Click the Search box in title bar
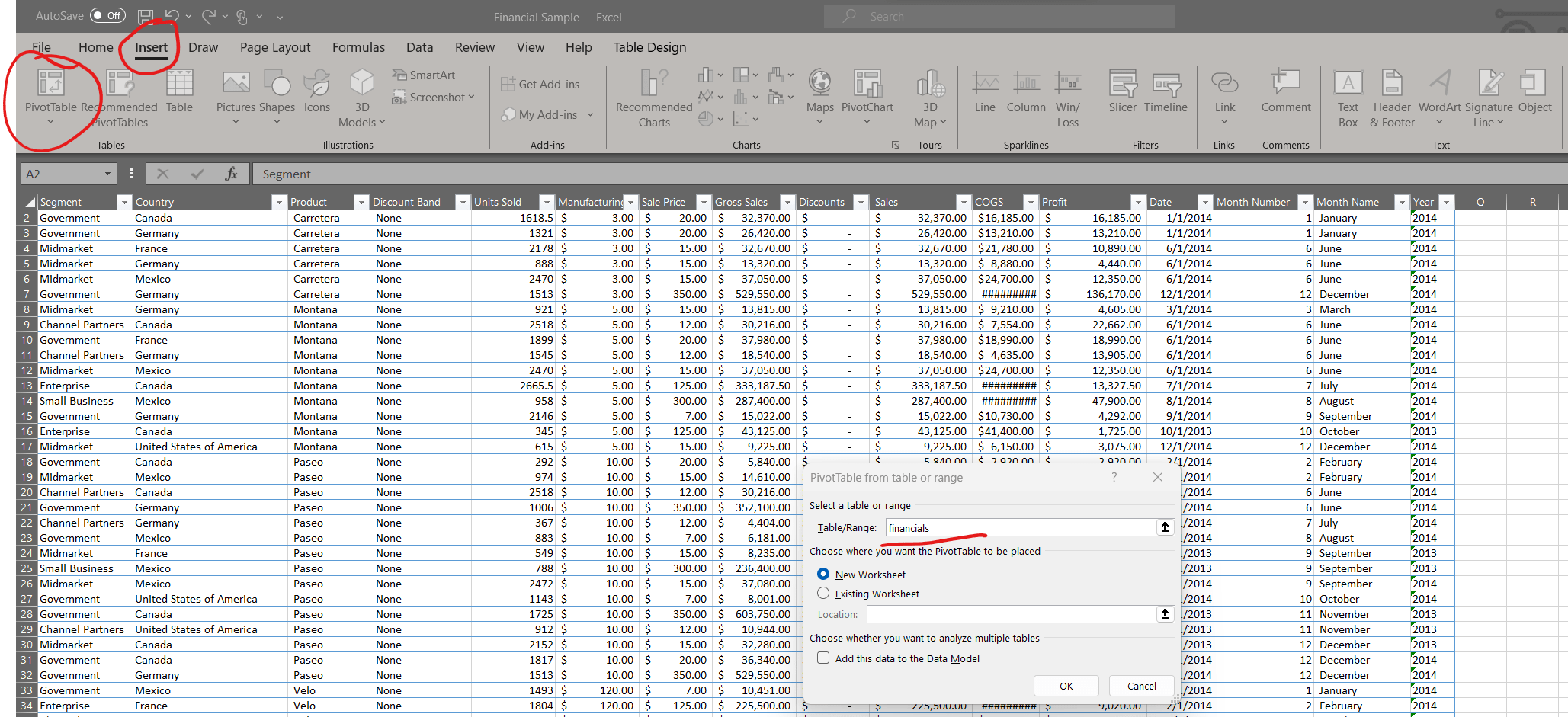Viewport: 1568px width, 717px height. tap(999, 17)
